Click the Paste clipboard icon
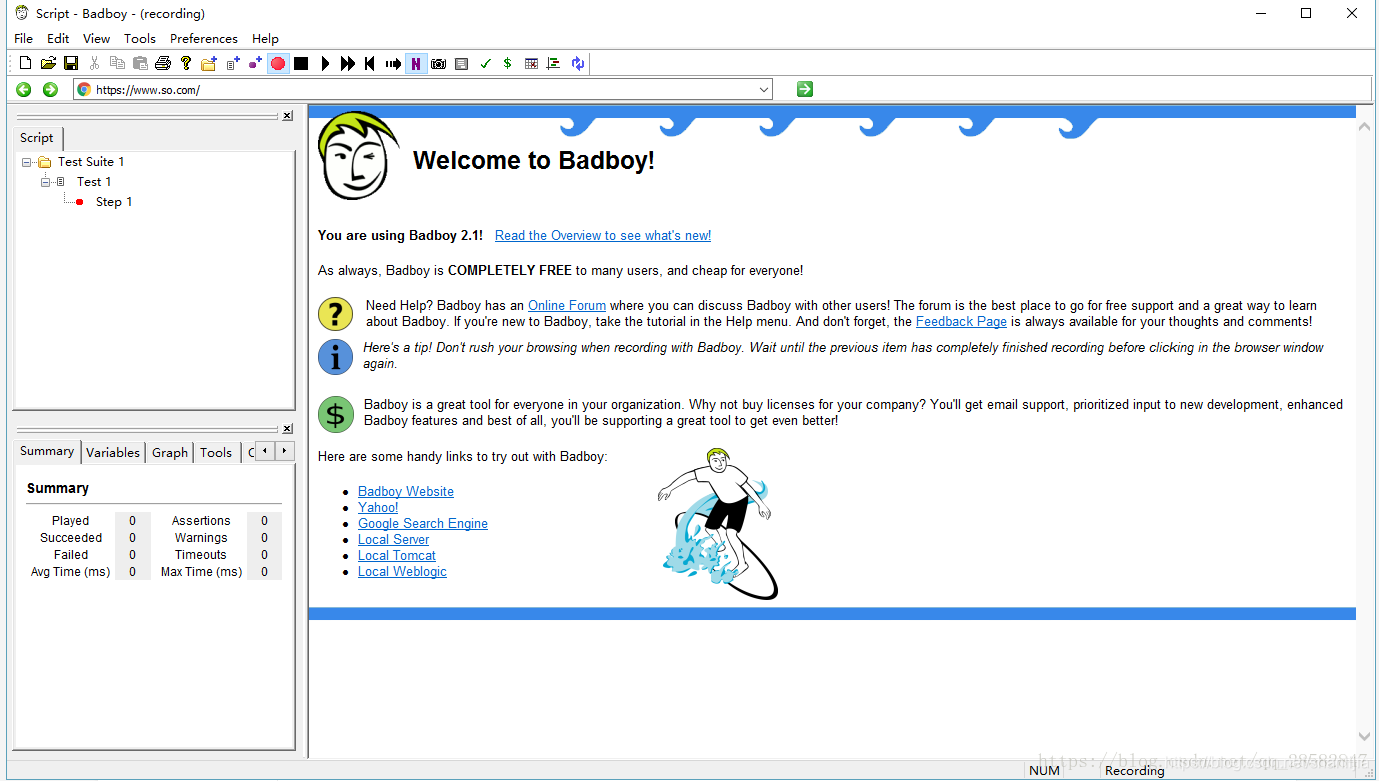Viewport: 1379px width, 781px height. coord(140,63)
